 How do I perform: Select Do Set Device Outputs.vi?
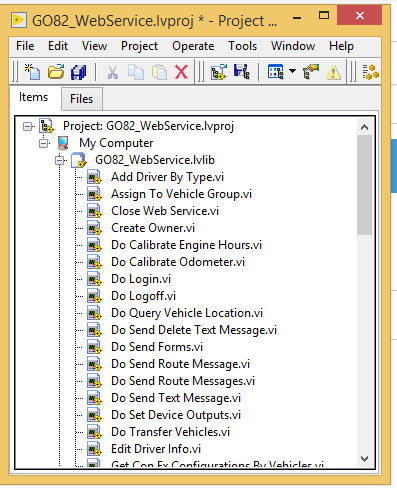click(x=176, y=415)
